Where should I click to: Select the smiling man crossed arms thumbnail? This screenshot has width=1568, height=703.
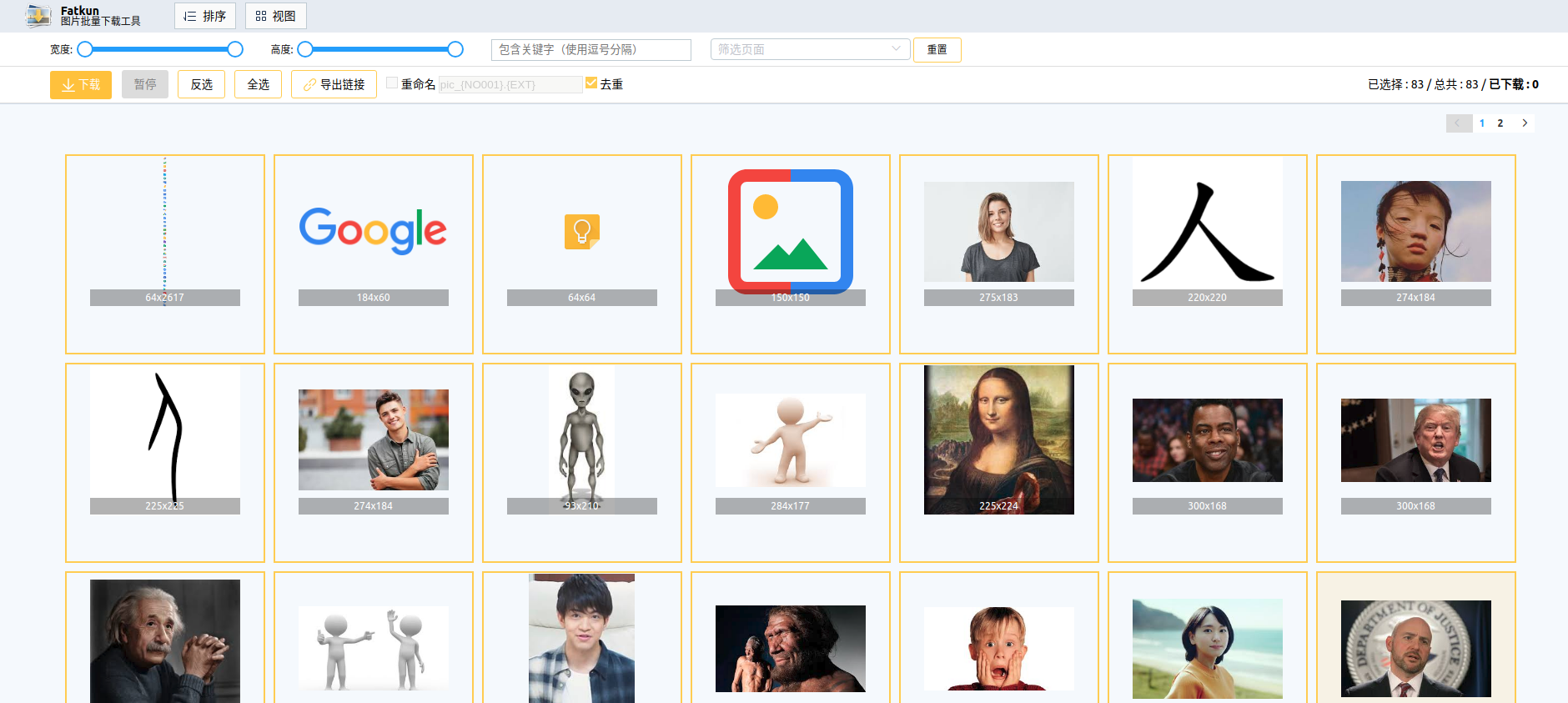coord(374,439)
